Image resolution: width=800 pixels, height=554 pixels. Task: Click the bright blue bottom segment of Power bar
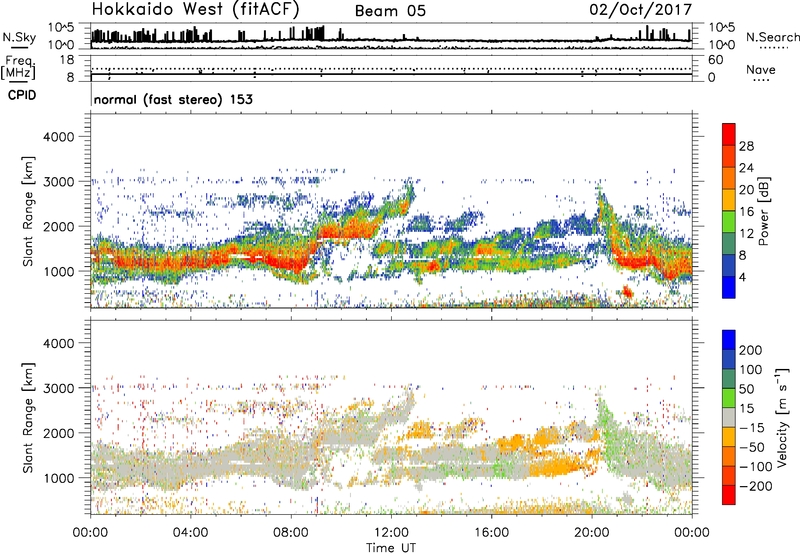[x=729, y=287]
